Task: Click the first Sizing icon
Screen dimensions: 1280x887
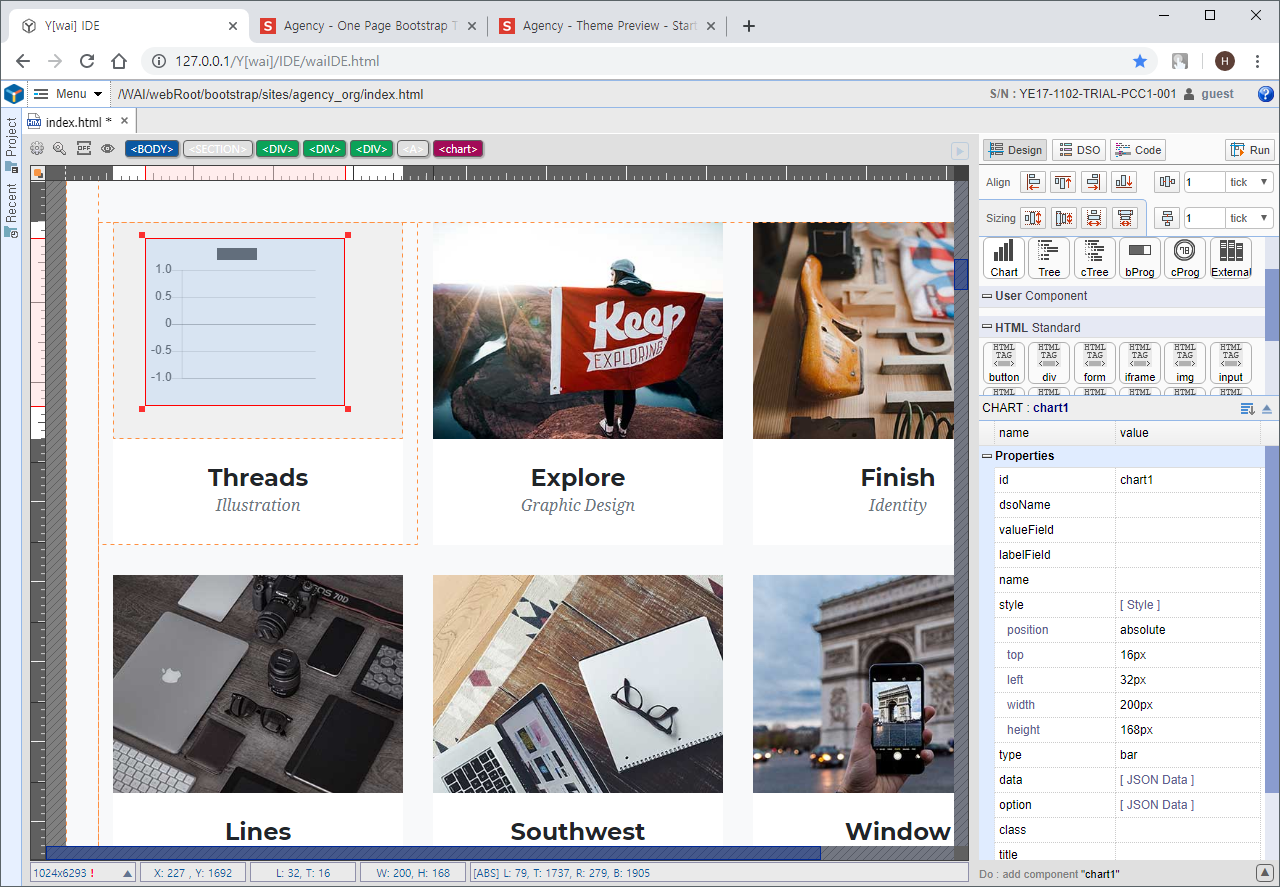Action: (x=1033, y=218)
